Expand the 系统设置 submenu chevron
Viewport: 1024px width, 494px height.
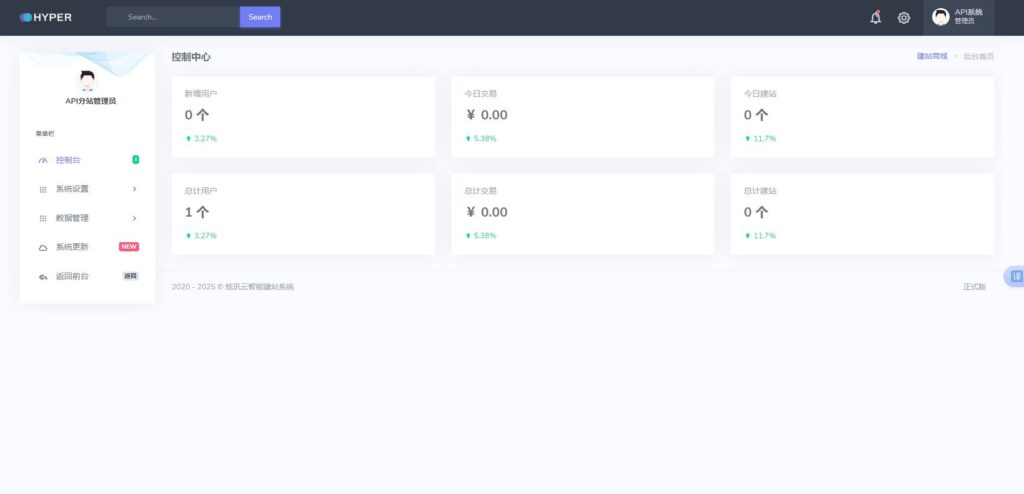[x=134, y=189]
